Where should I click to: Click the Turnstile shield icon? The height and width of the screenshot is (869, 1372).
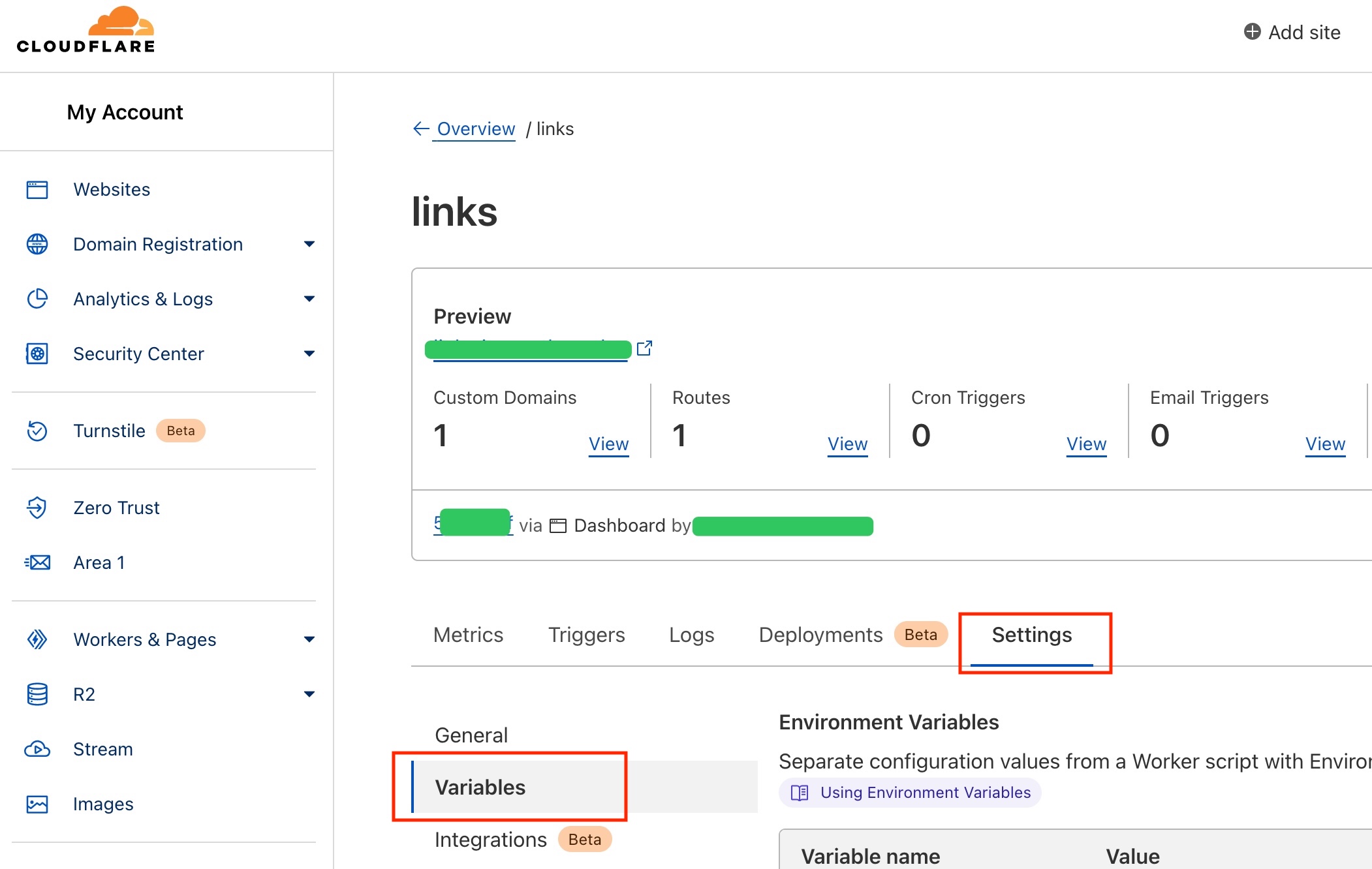(x=37, y=431)
